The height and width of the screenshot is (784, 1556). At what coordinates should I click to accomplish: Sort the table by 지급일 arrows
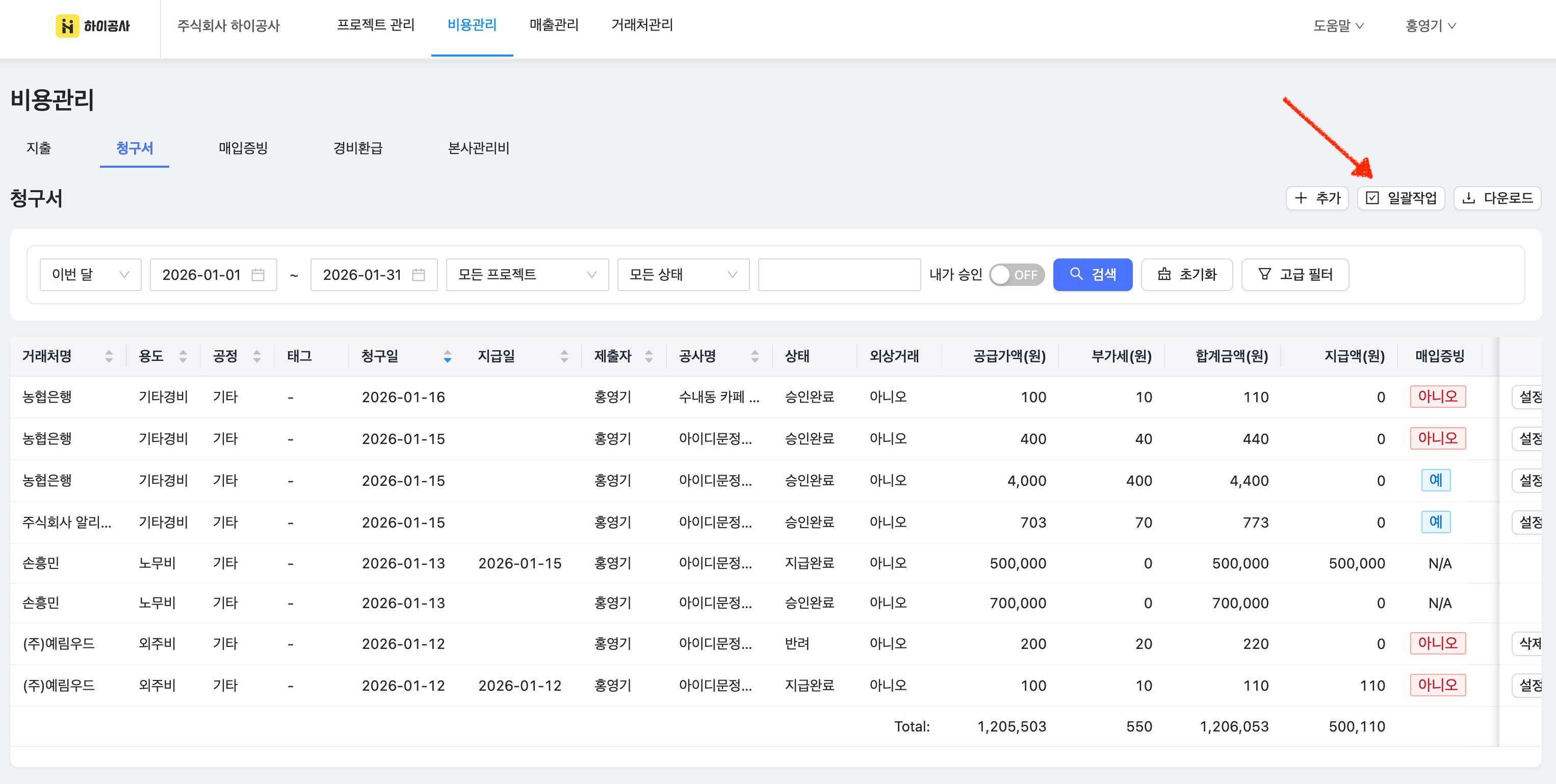click(x=563, y=356)
